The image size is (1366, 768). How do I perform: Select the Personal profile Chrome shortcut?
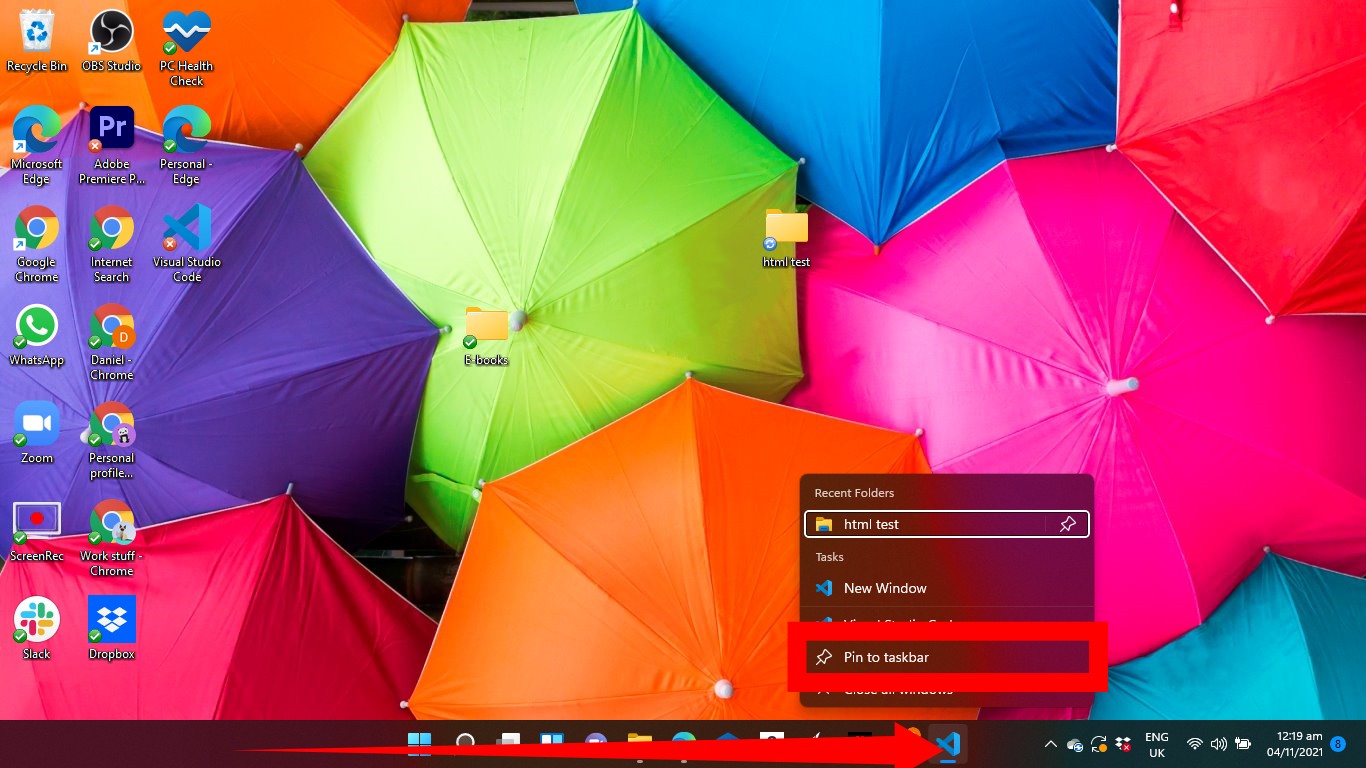coord(112,439)
